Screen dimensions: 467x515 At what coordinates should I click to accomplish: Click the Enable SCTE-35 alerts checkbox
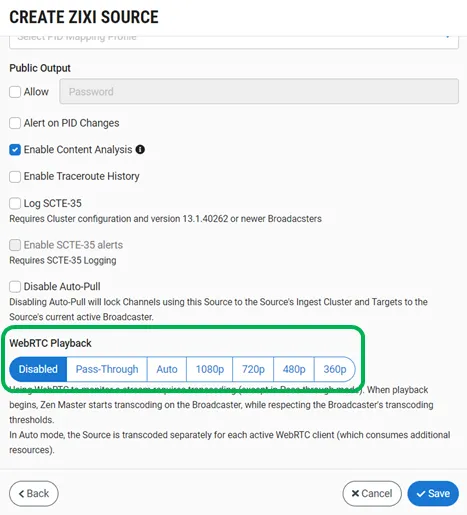pos(15,245)
